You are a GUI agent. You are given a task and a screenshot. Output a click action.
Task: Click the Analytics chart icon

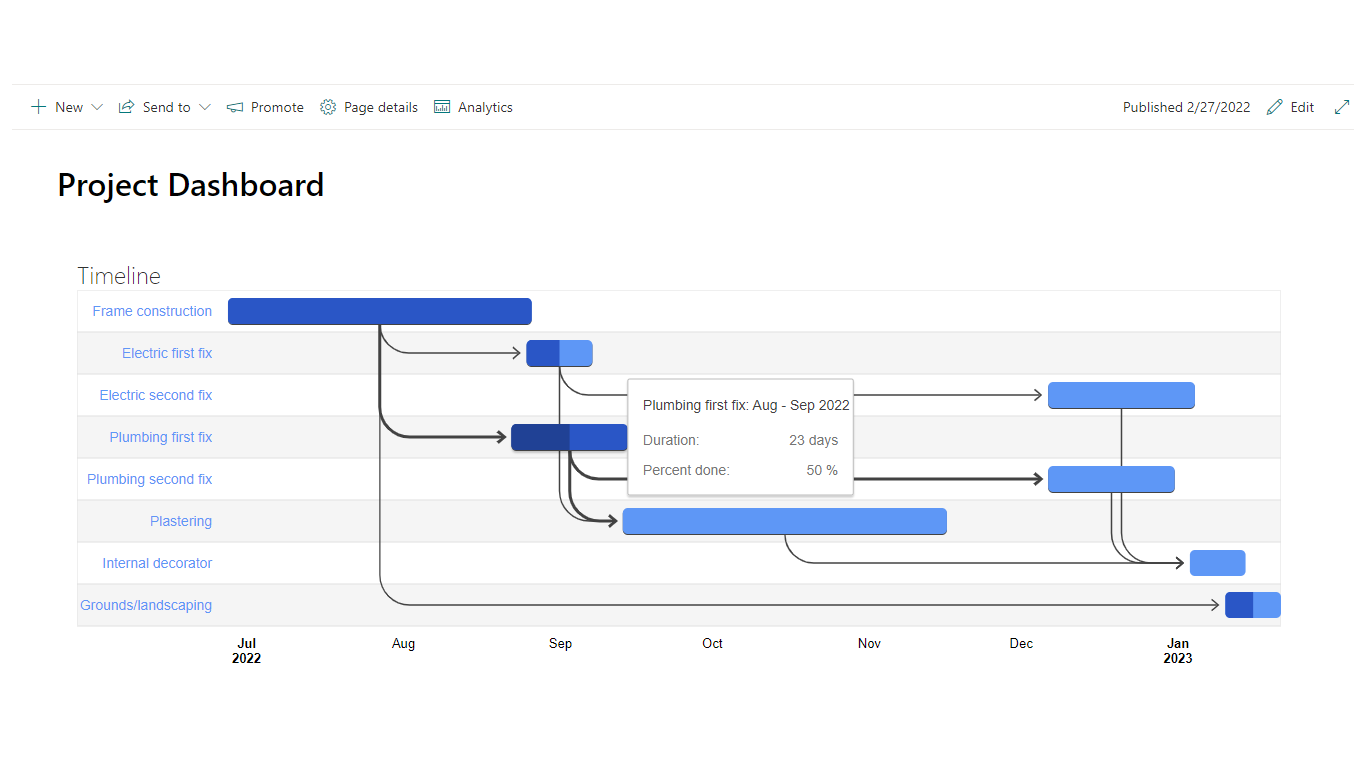pyautogui.click(x=442, y=107)
